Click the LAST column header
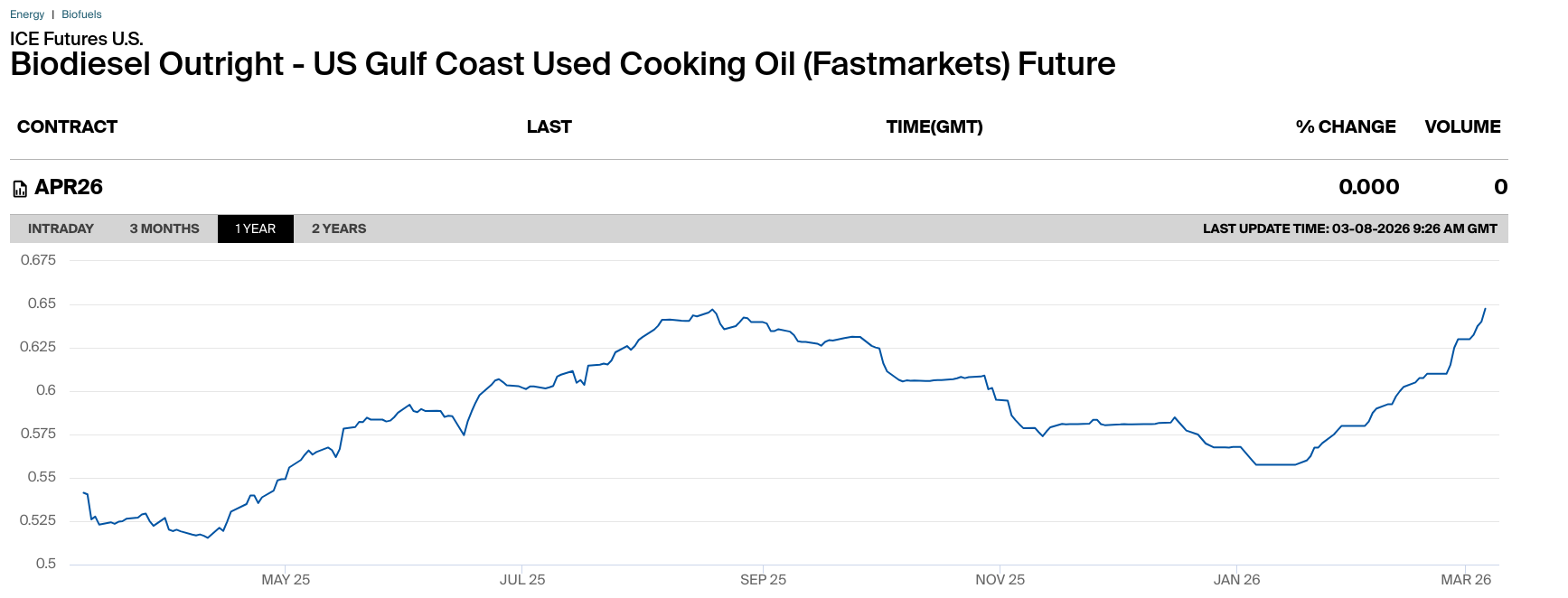Viewport: 1568px width, 598px height. (549, 126)
